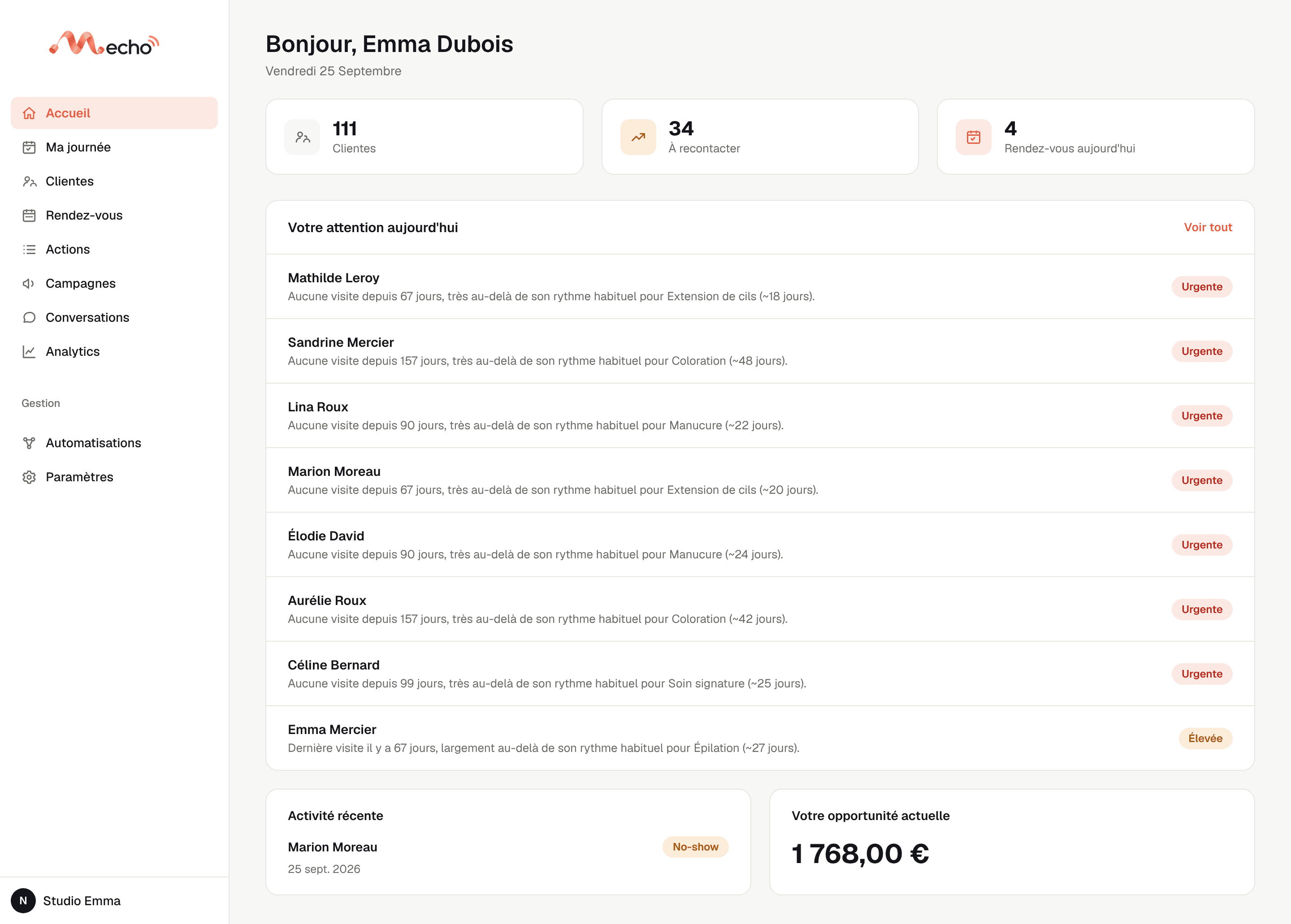Click the No-show badge in Activité récente
The width and height of the screenshot is (1291, 924).
click(695, 847)
